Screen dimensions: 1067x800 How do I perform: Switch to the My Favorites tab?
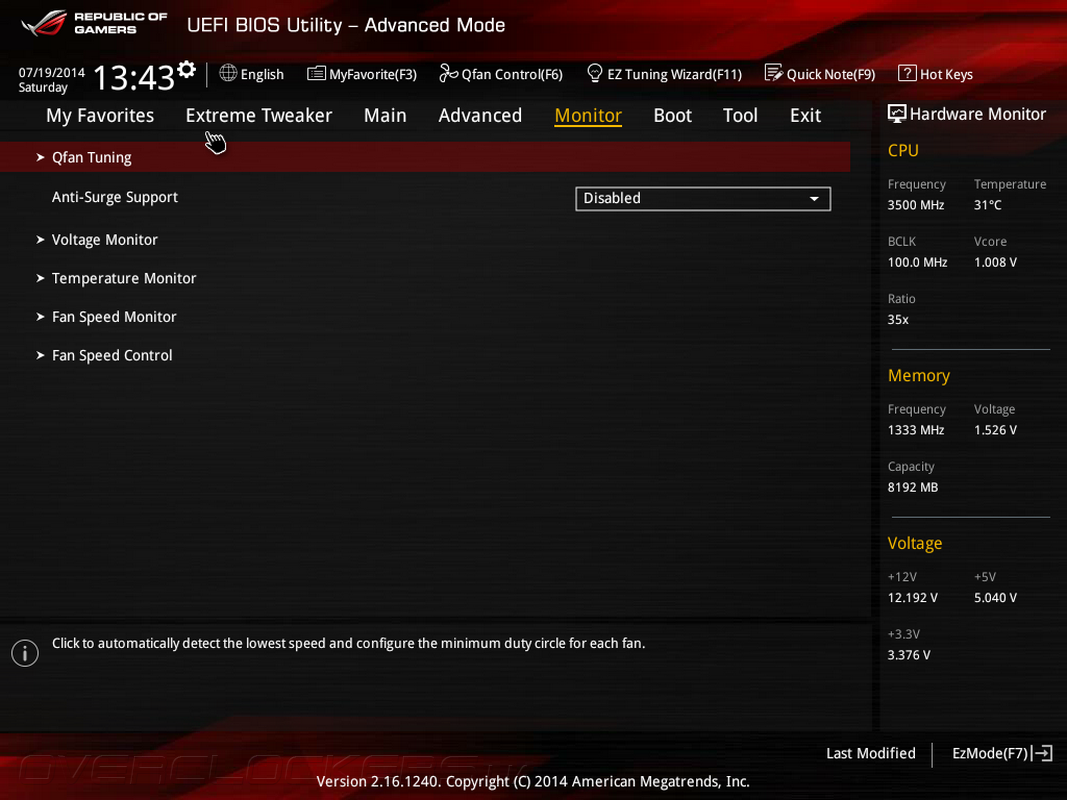(100, 116)
